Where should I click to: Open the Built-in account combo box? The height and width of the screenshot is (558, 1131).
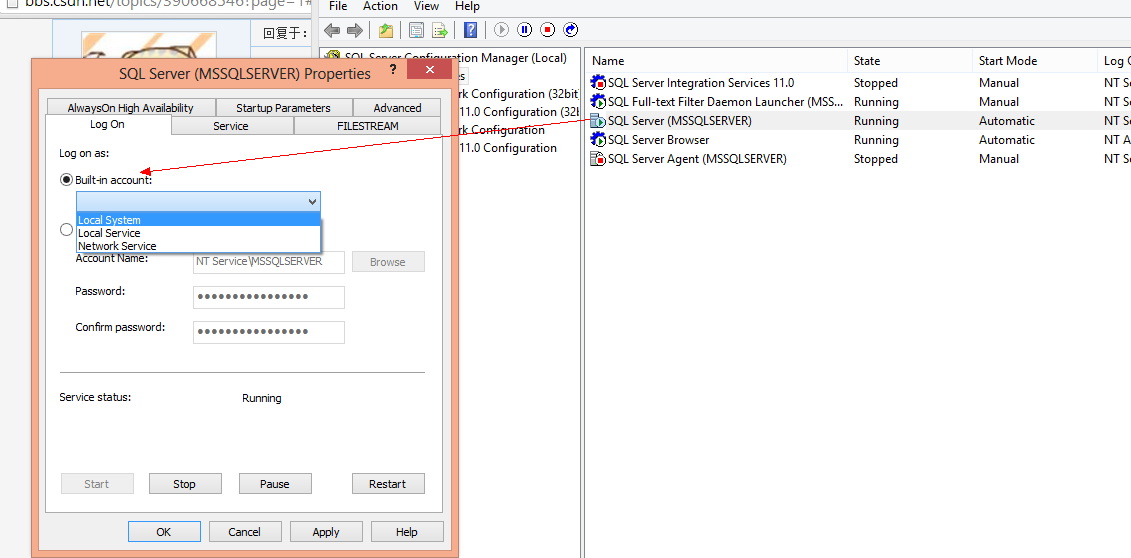coord(198,201)
